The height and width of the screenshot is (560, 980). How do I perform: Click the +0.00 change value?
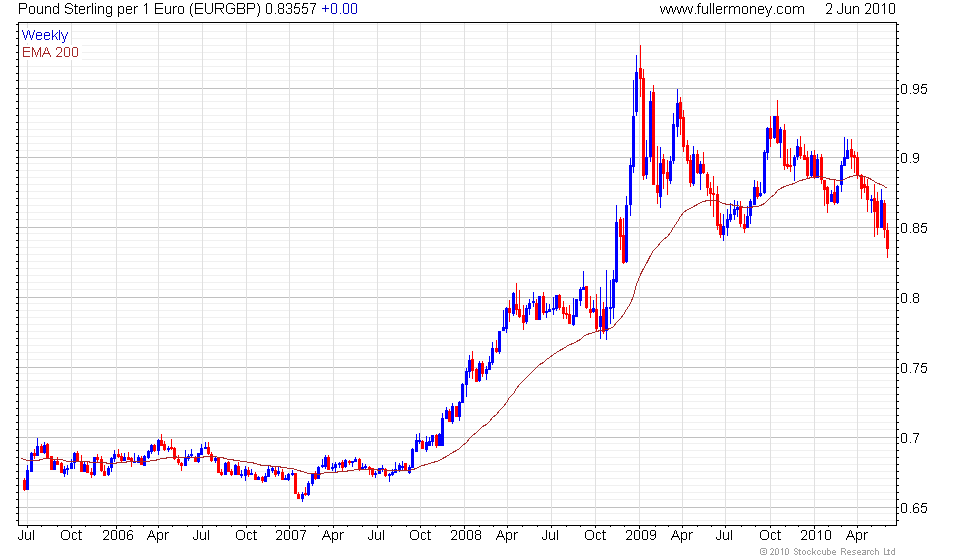(339, 9)
